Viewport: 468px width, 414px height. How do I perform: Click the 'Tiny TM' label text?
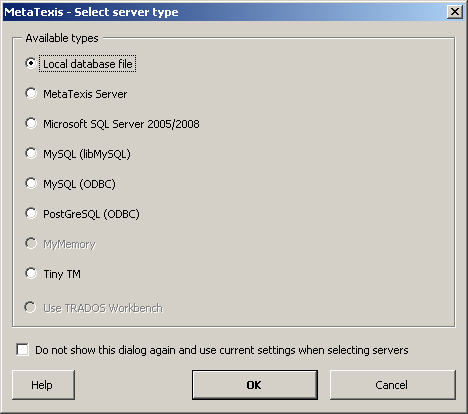pos(62,274)
